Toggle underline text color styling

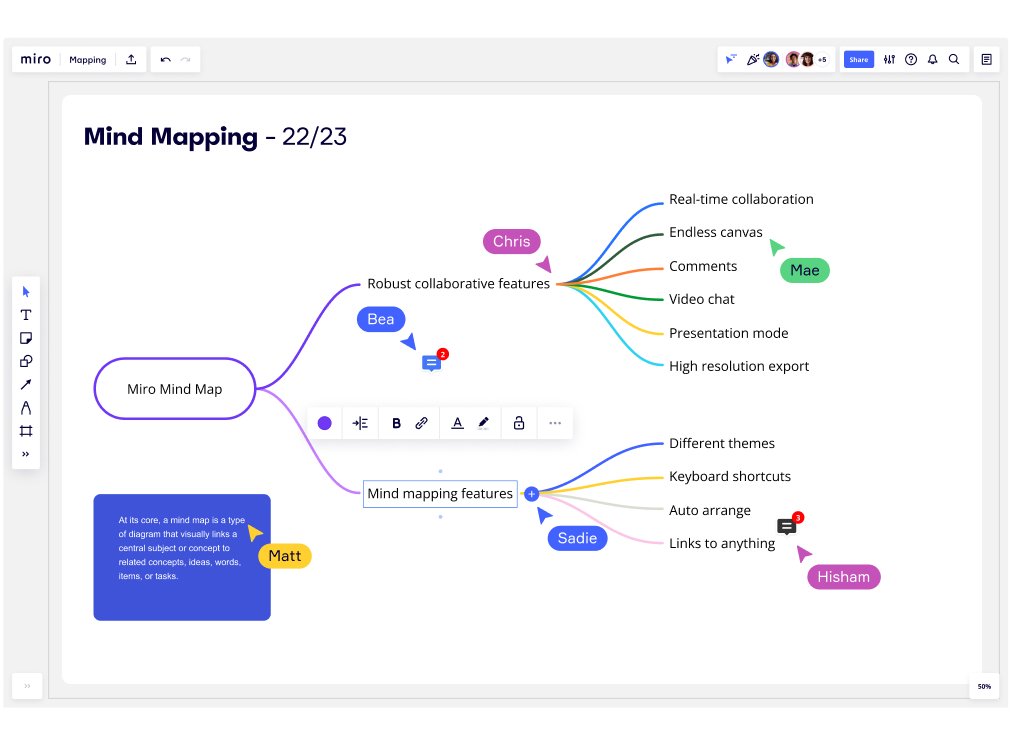[456, 422]
